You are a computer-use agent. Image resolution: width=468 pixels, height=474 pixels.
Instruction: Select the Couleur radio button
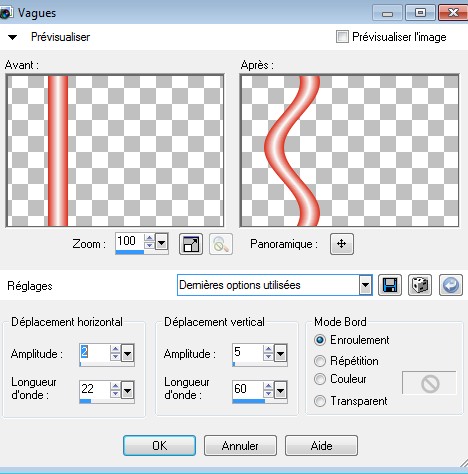(x=320, y=379)
